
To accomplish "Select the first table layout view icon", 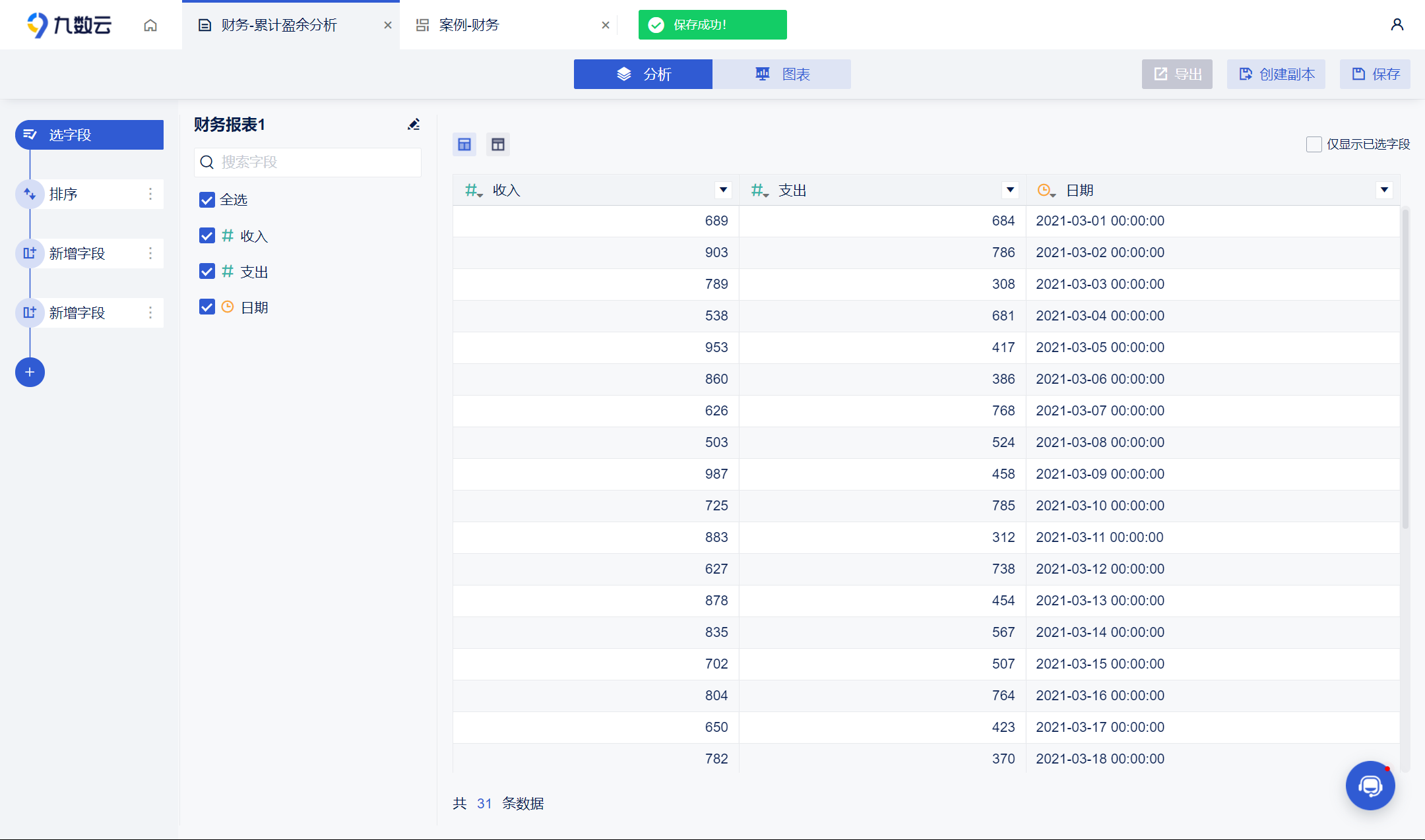I will pos(464,144).
